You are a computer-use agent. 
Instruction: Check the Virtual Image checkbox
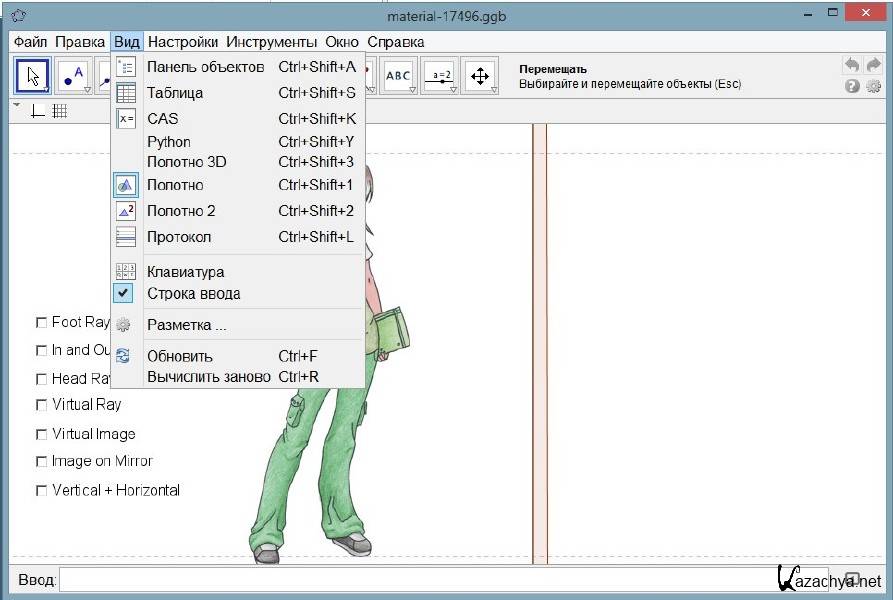pos(42,434)
